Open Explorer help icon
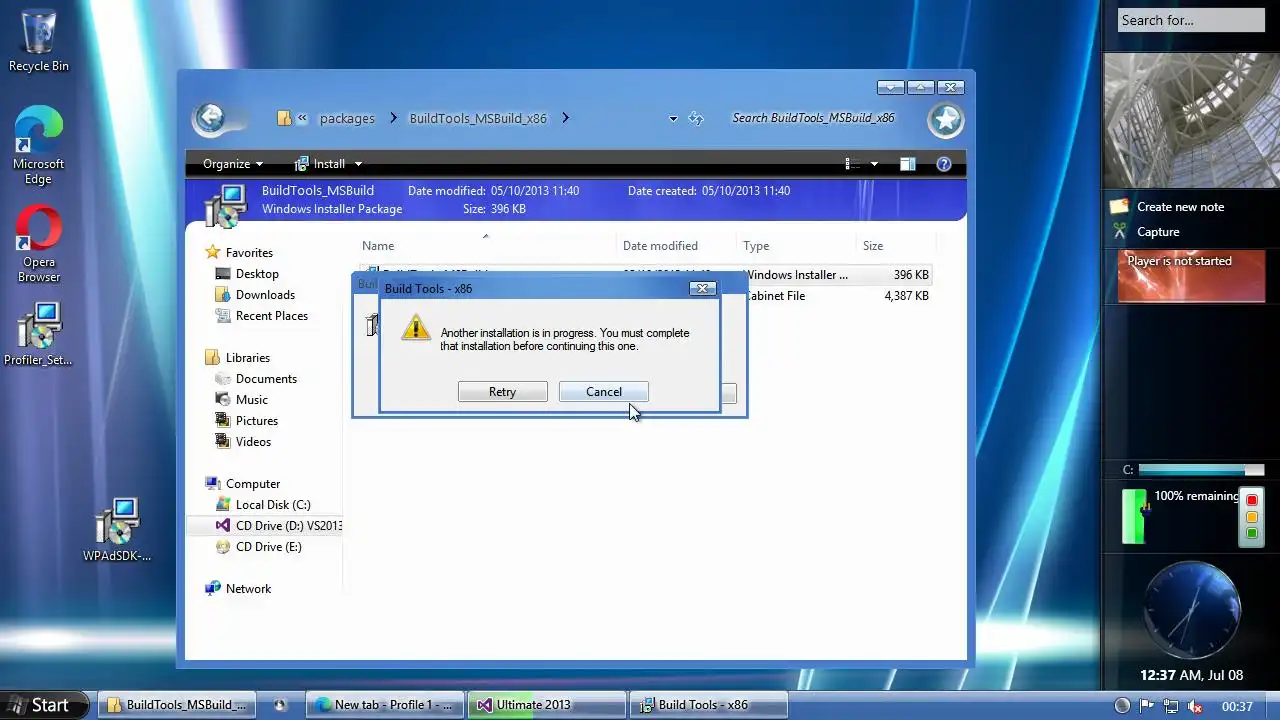Image resolution: width=1280 pixels, height=720 pixels. point(943,164)
